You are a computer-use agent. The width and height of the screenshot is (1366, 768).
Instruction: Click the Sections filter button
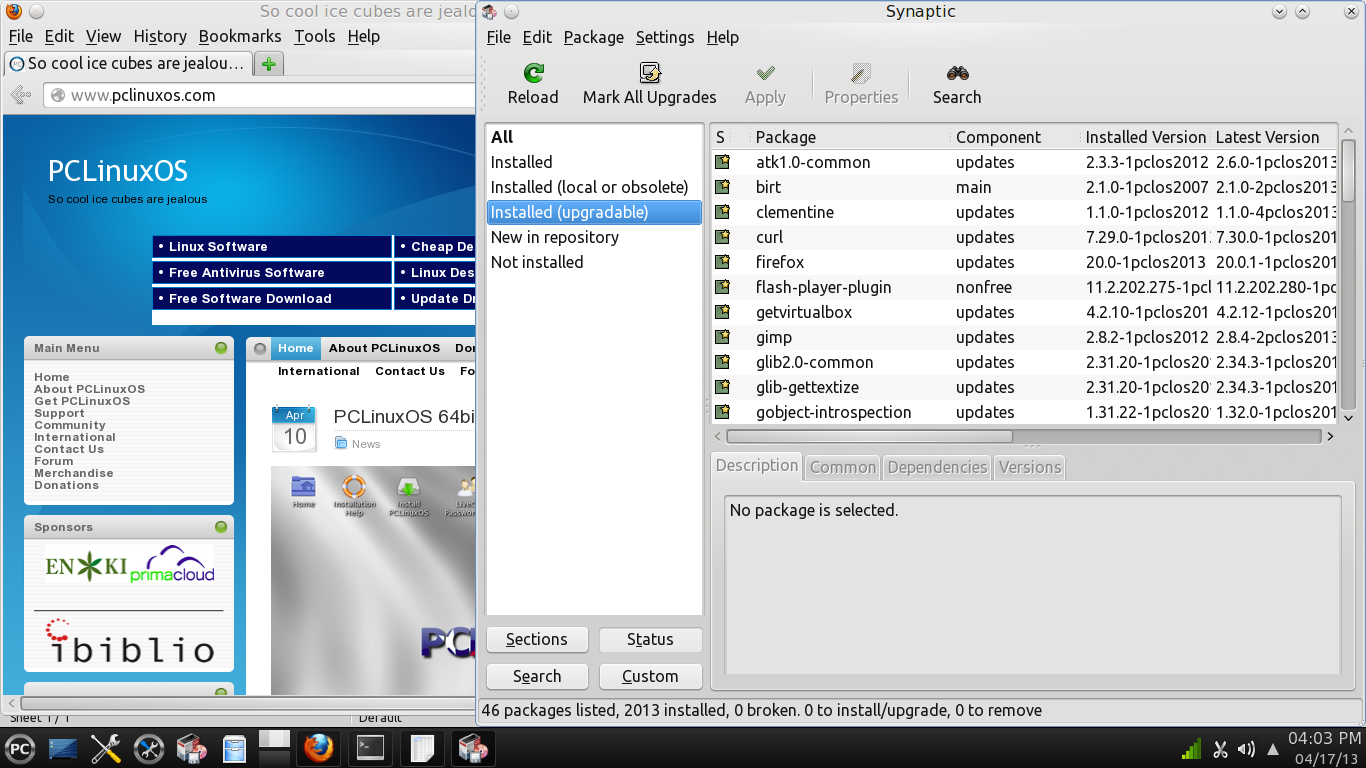pos(537,640)
